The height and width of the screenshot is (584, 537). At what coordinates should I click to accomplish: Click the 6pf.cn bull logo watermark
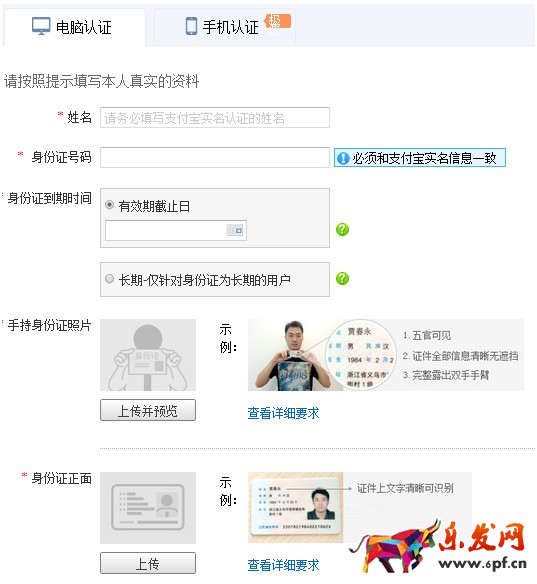[x=439, y=547]
